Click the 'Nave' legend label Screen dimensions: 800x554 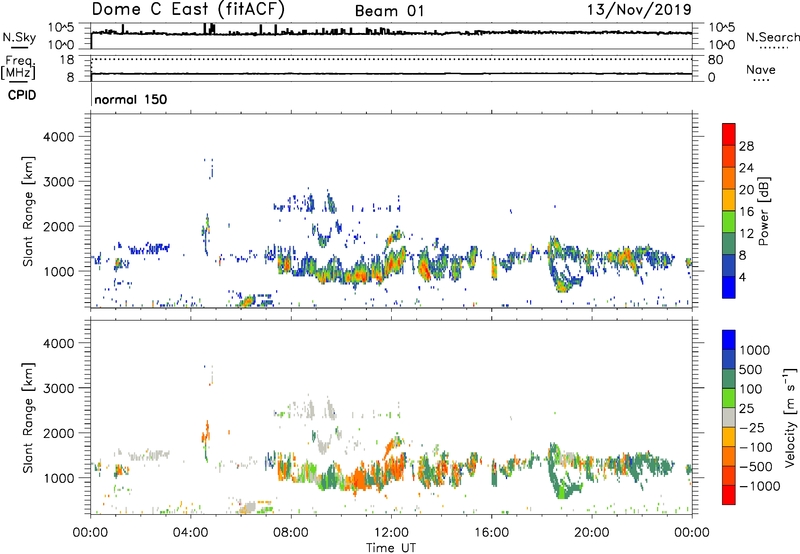(761, 69)
